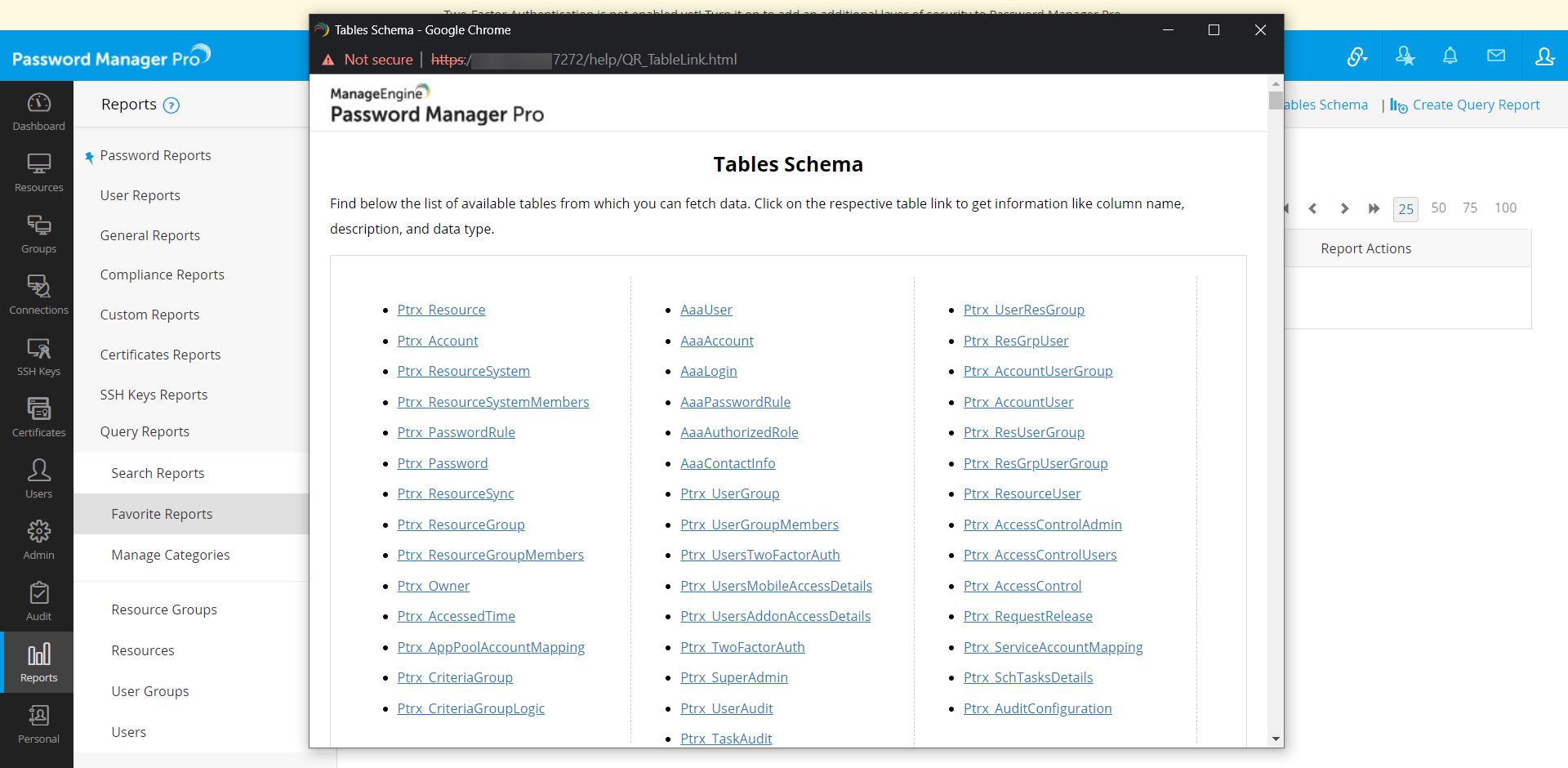1568x768 pixels.
Task: Click the Ptrx_AccessControl table link
Action: [1022, 586]
